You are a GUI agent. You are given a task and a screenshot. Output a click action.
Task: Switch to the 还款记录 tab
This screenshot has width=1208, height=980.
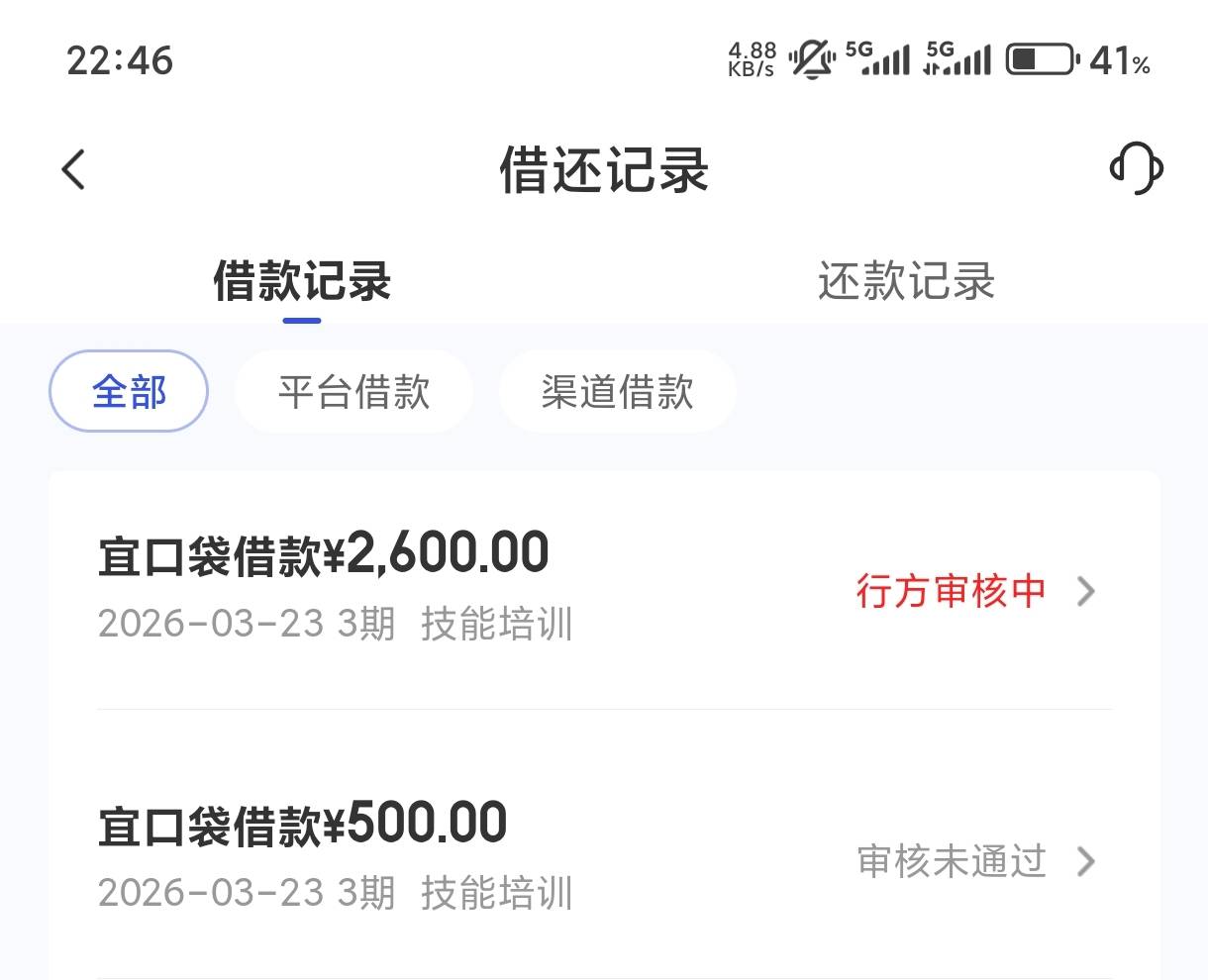coord(906,281)
